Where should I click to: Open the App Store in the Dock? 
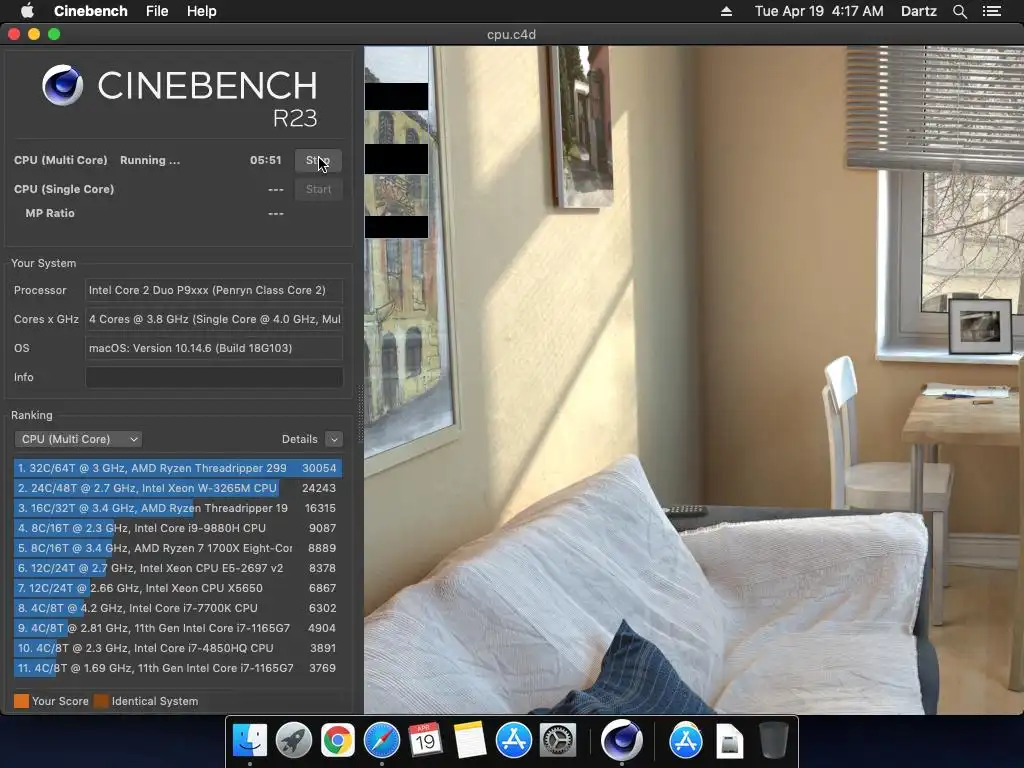pyautogui.click(x=513, y=741)
